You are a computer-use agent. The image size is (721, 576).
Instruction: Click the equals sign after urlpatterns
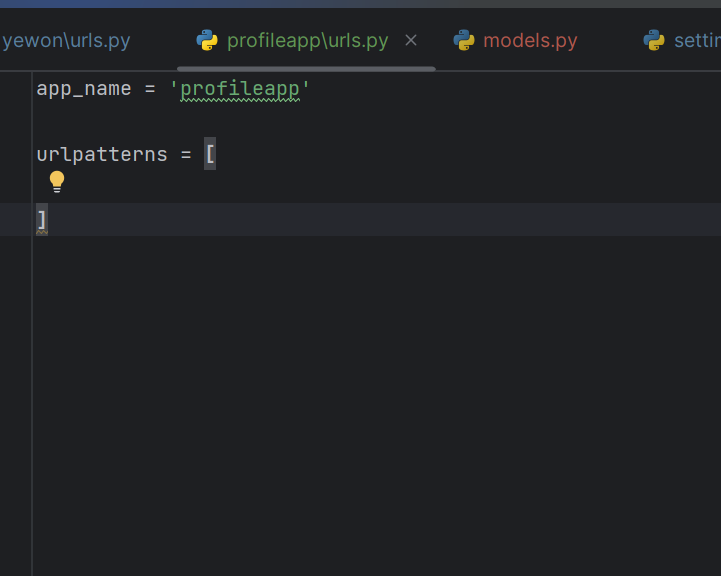click(186, 154)
